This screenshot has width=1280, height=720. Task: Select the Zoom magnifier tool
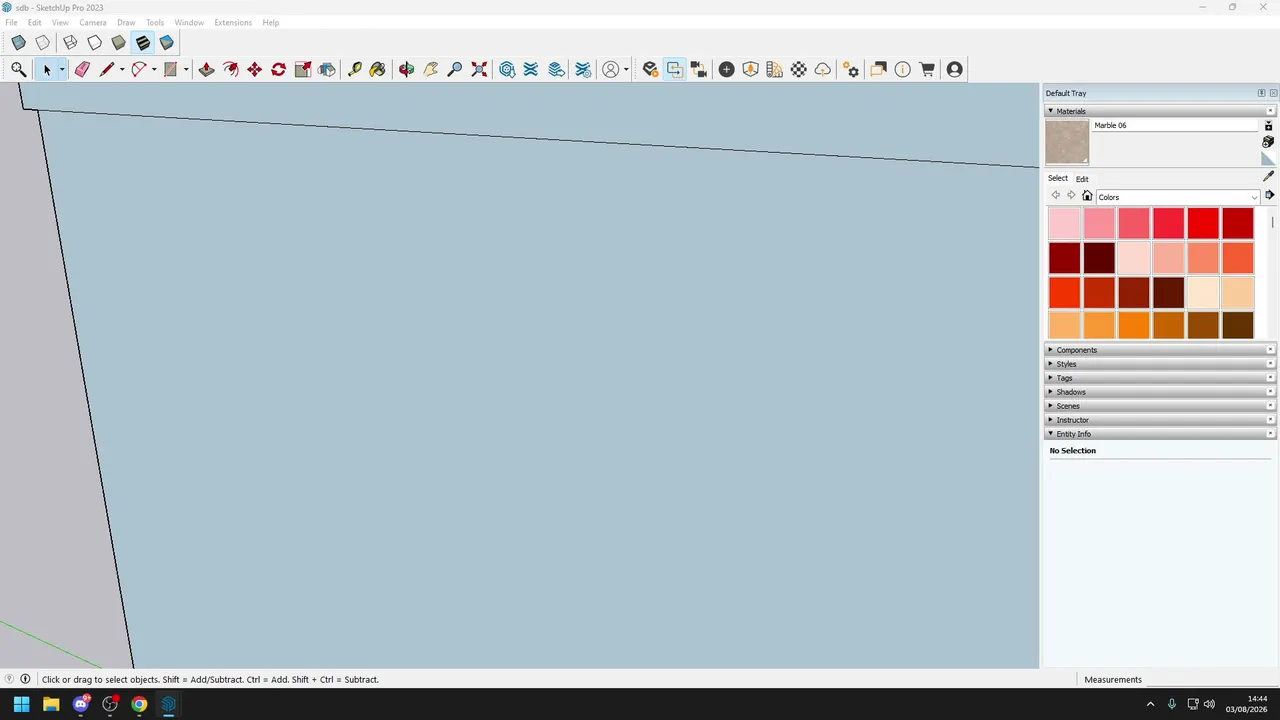[455, 69]
